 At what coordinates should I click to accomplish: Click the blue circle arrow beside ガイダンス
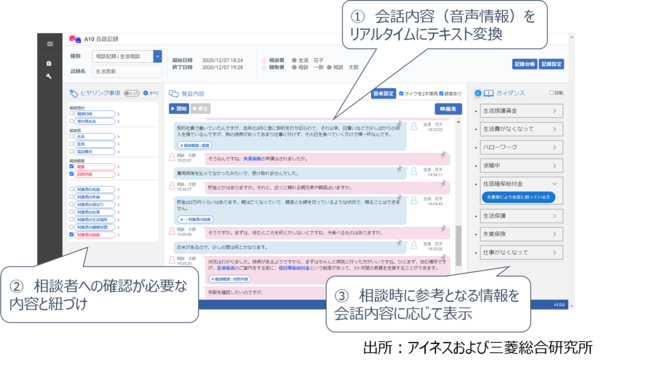(x=478, y=93)
